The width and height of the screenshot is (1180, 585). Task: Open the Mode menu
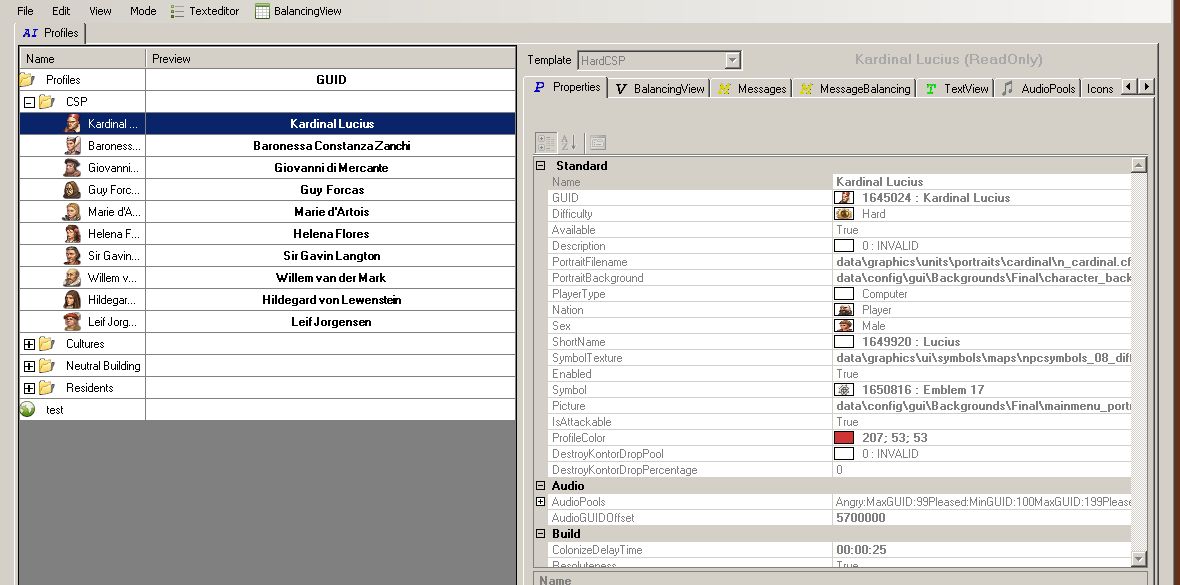point(143,11)
